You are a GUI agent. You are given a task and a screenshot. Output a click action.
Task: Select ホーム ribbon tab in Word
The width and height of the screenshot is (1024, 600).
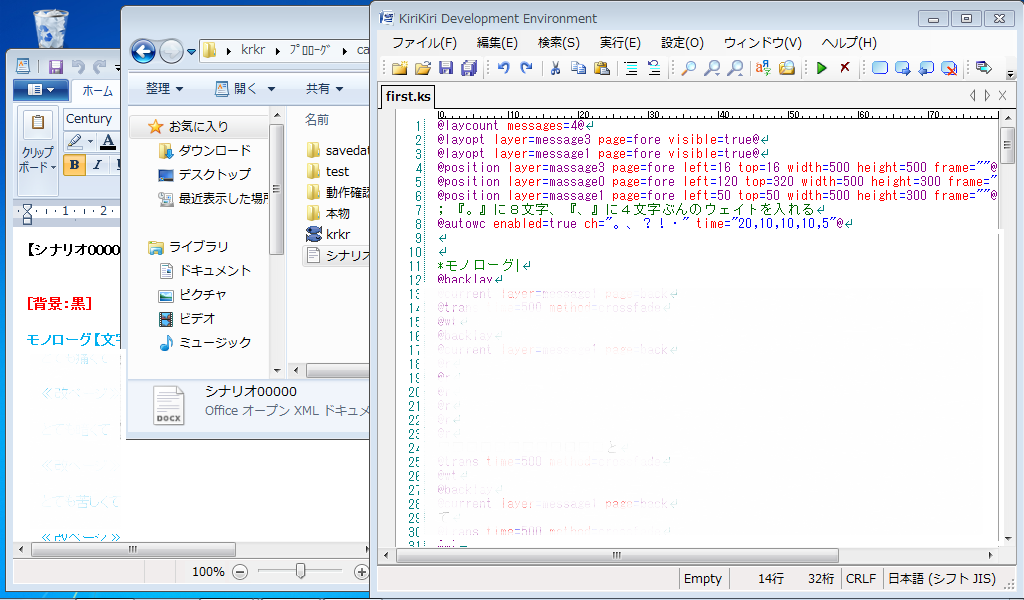(x=97, y=91)
